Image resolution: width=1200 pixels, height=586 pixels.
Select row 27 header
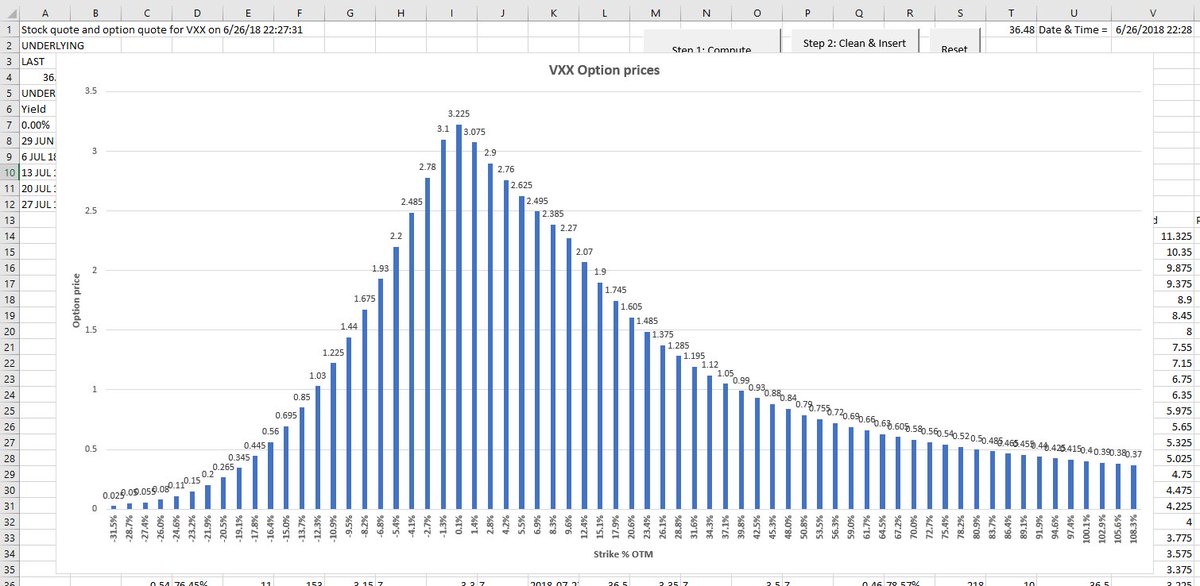coord(9,442)
